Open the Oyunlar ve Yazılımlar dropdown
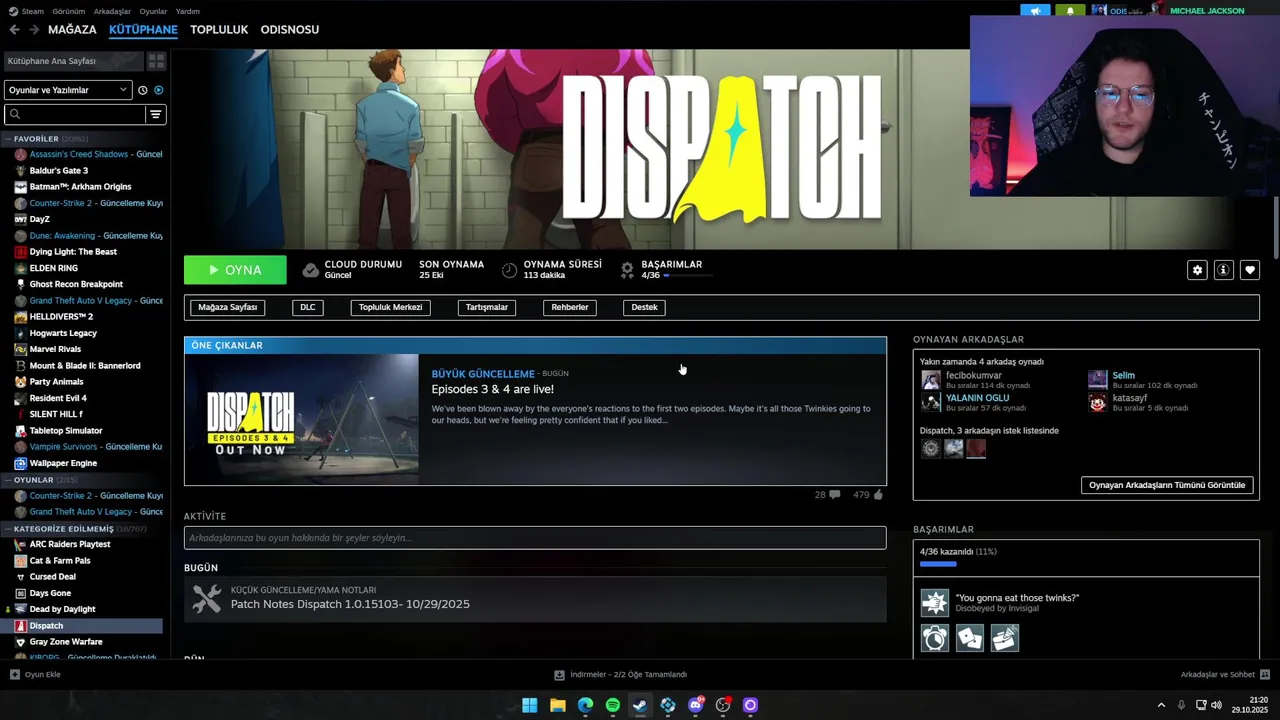 point(68,90)
